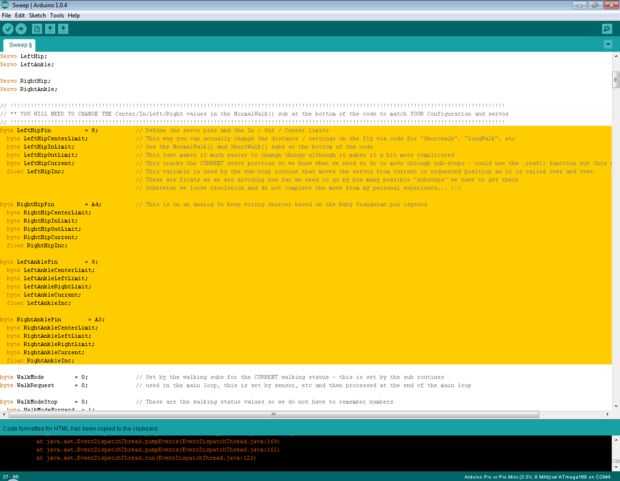Click the editor vertical scrollbar down arrow

pos(616,406)
